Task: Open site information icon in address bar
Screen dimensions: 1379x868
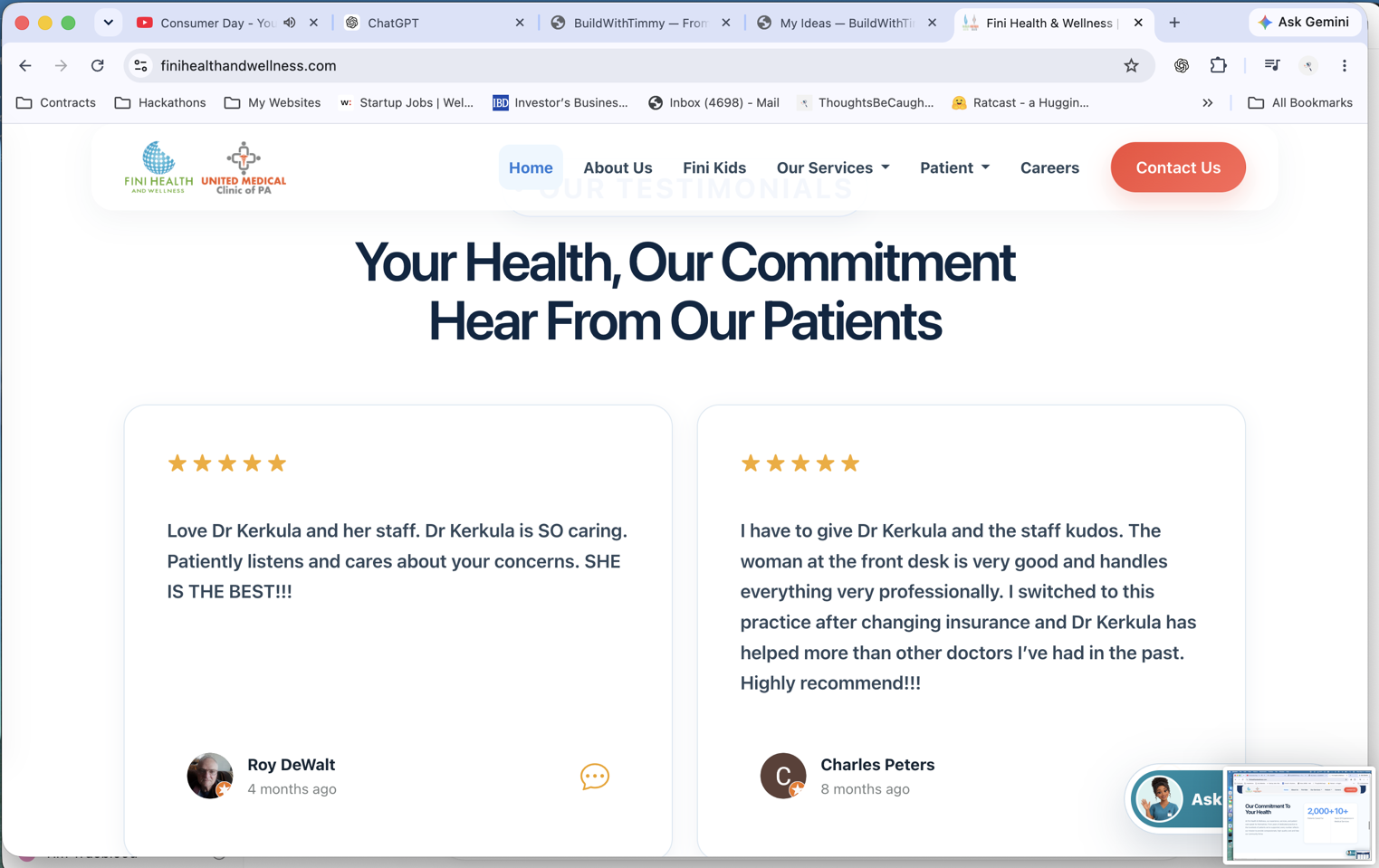Action: click(x=140, y=65)
